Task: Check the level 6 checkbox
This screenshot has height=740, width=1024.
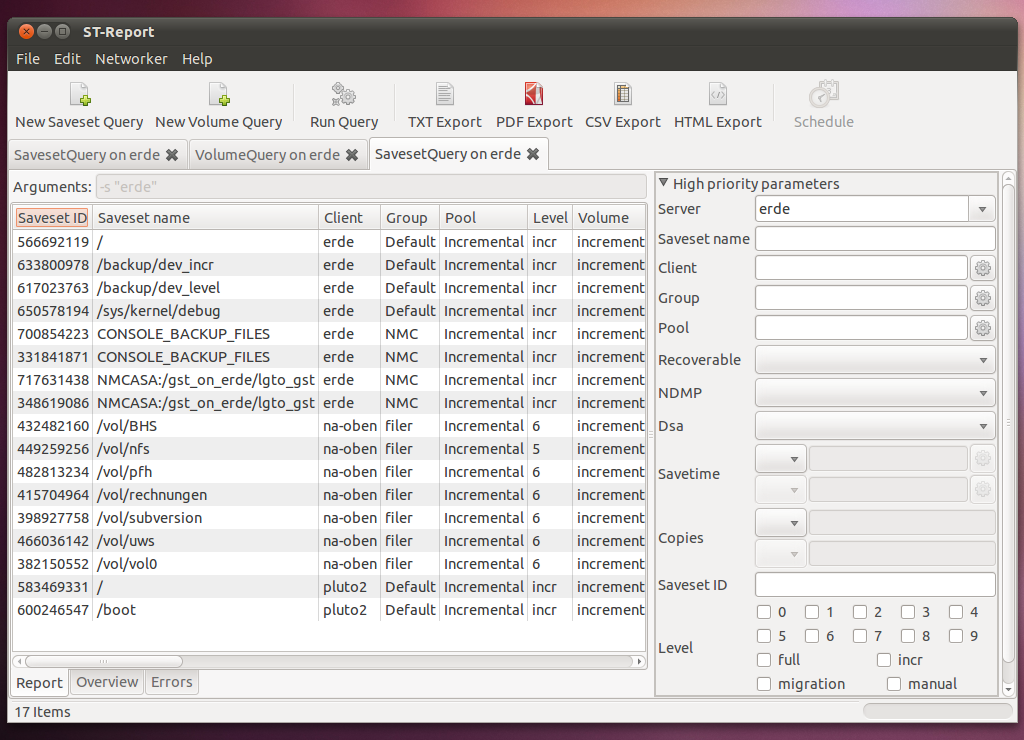Action: click(812, 636)
